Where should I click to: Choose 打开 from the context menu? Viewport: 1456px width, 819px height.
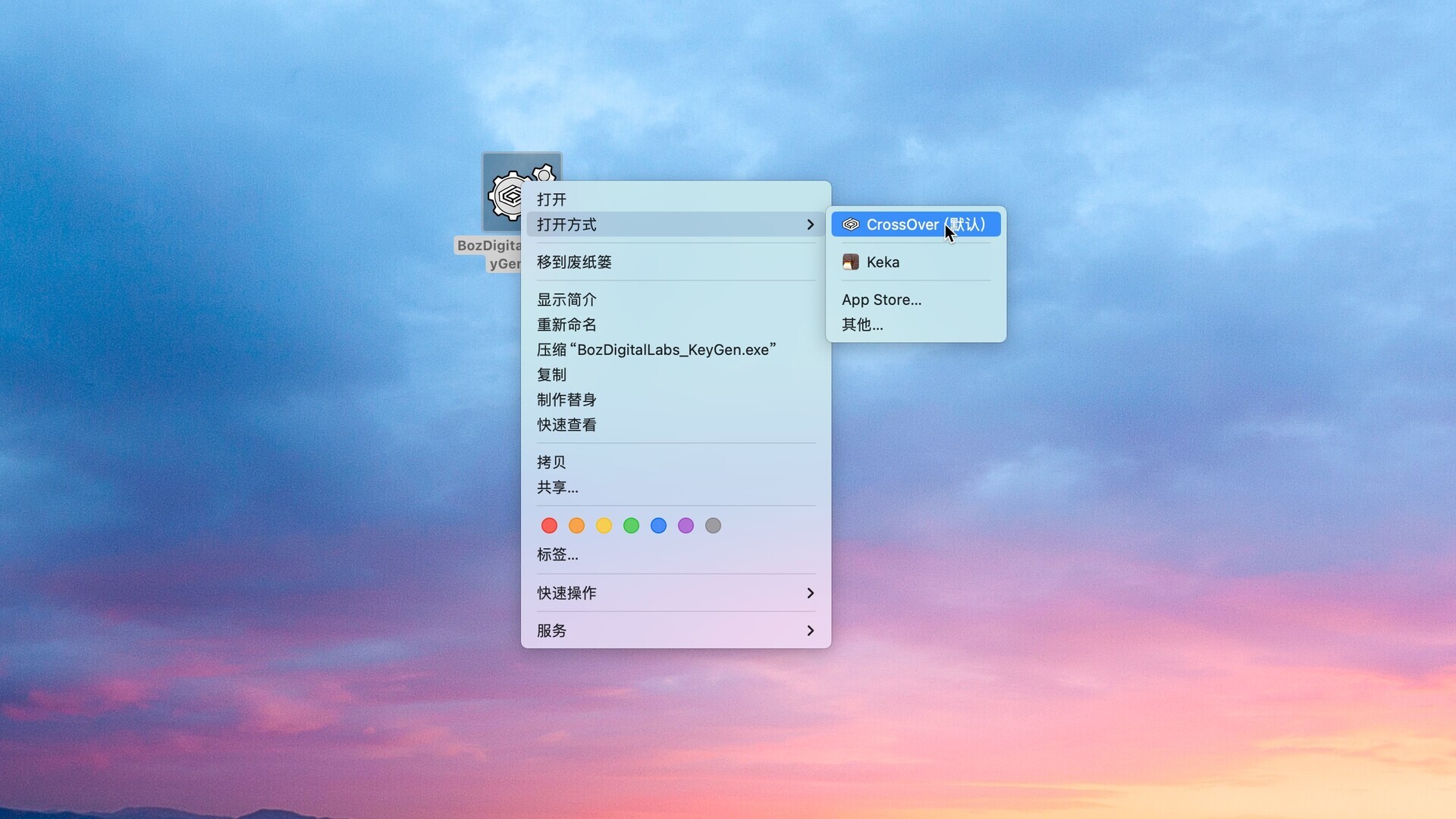(551, 199)
